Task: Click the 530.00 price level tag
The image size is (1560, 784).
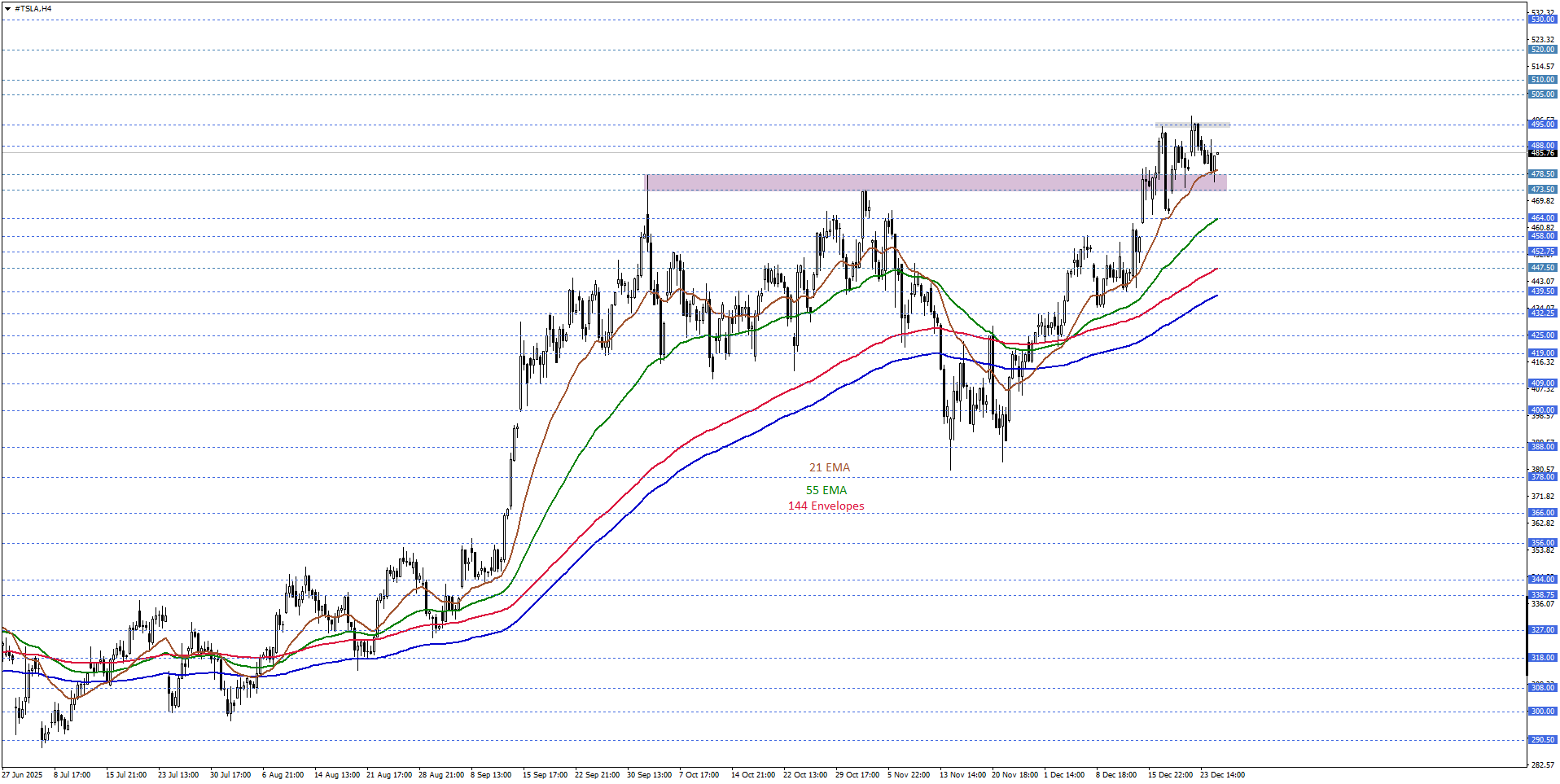Action: (1542, 20)
